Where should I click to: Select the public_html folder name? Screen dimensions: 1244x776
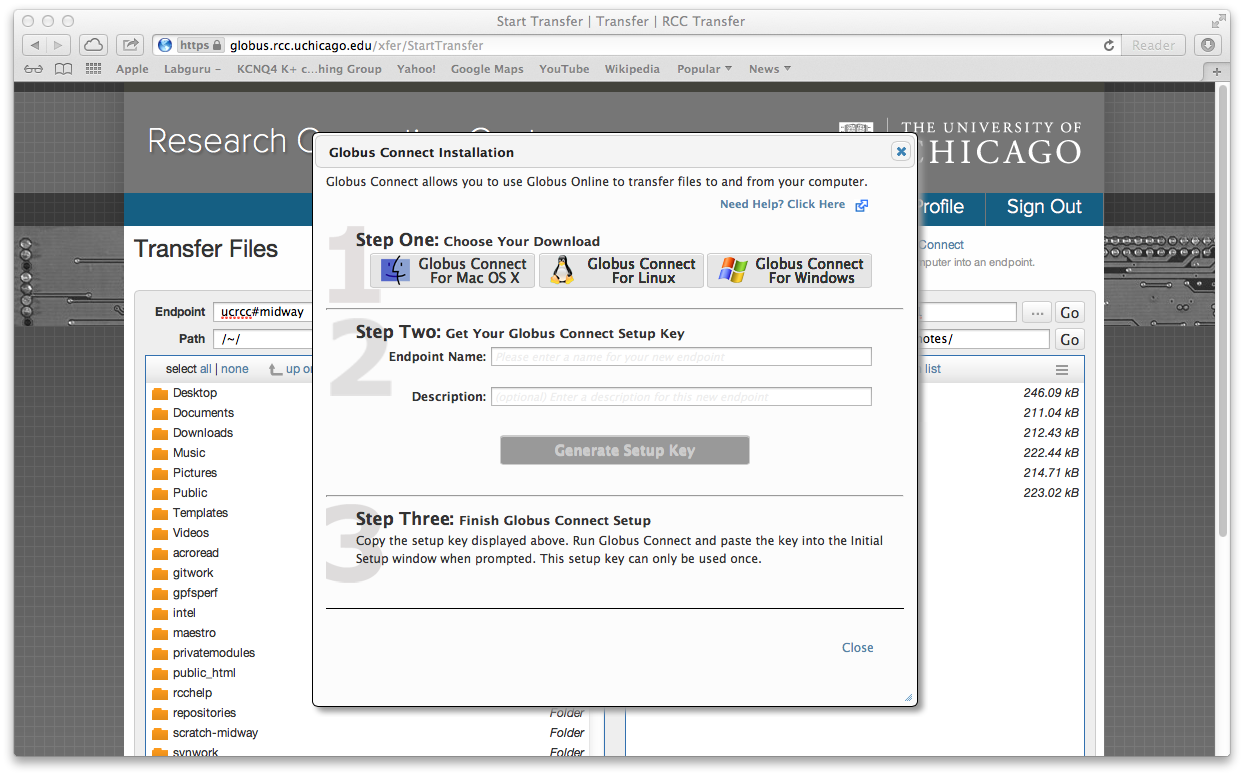pyautogui.click(x=204, y=673)
